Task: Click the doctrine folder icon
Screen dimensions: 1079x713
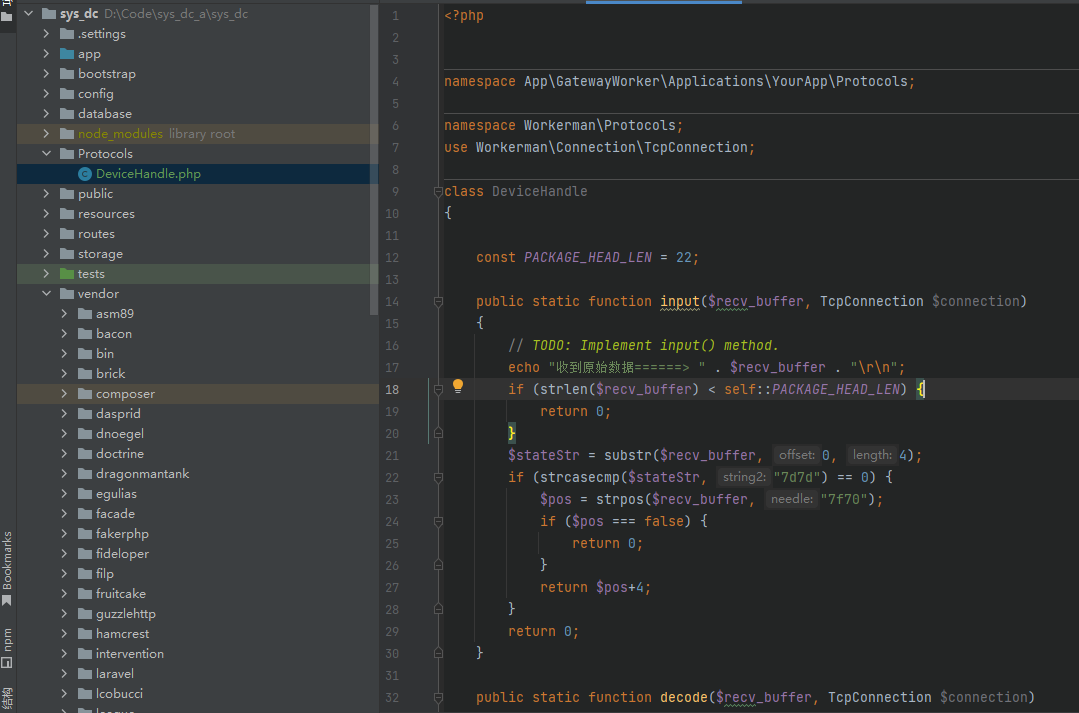Action: [85, 453]
